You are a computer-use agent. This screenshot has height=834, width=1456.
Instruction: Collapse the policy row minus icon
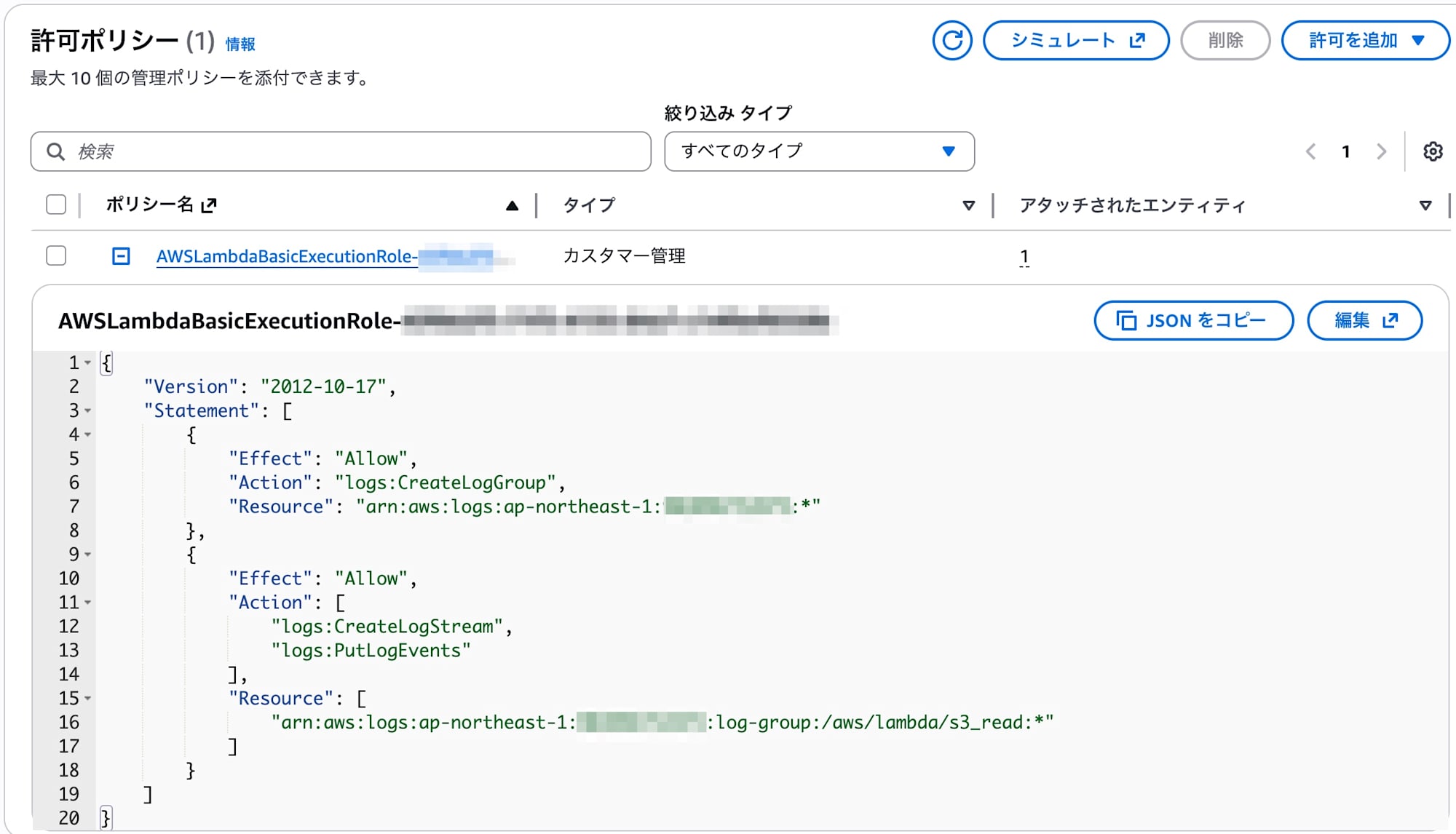pyautogui.click(x=121, y=256)
